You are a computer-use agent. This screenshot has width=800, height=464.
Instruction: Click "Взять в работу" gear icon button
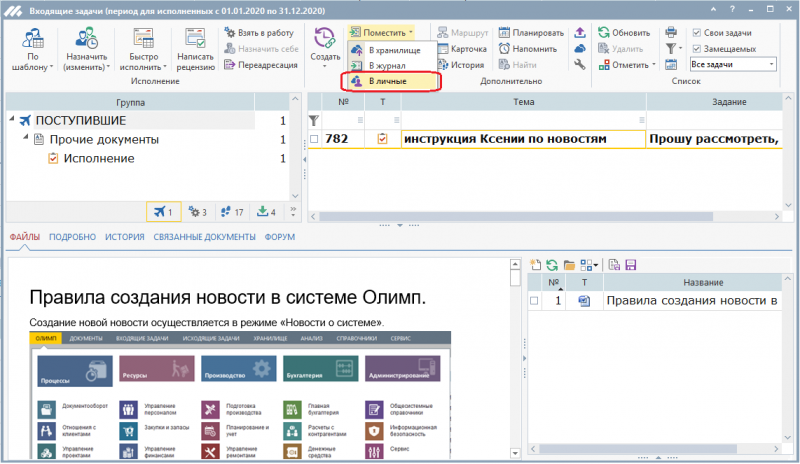[259, 33]
